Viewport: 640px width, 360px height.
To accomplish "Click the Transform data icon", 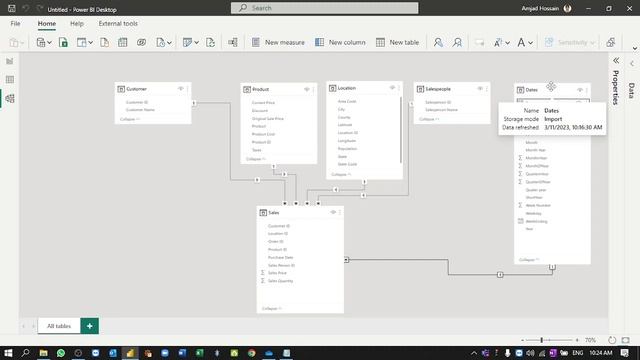I will (187, 42).
